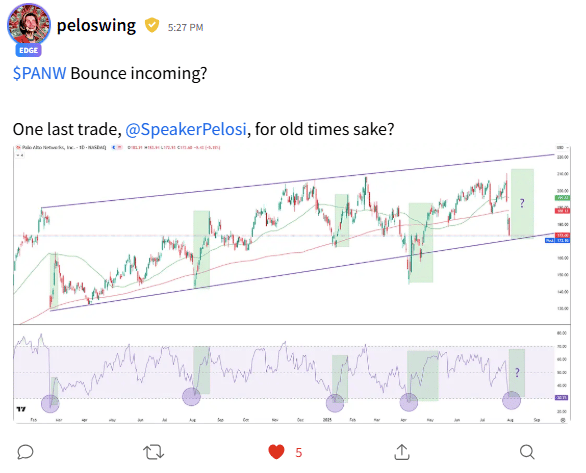Click the Palo Alto Networks chart title

coord(61,148)
